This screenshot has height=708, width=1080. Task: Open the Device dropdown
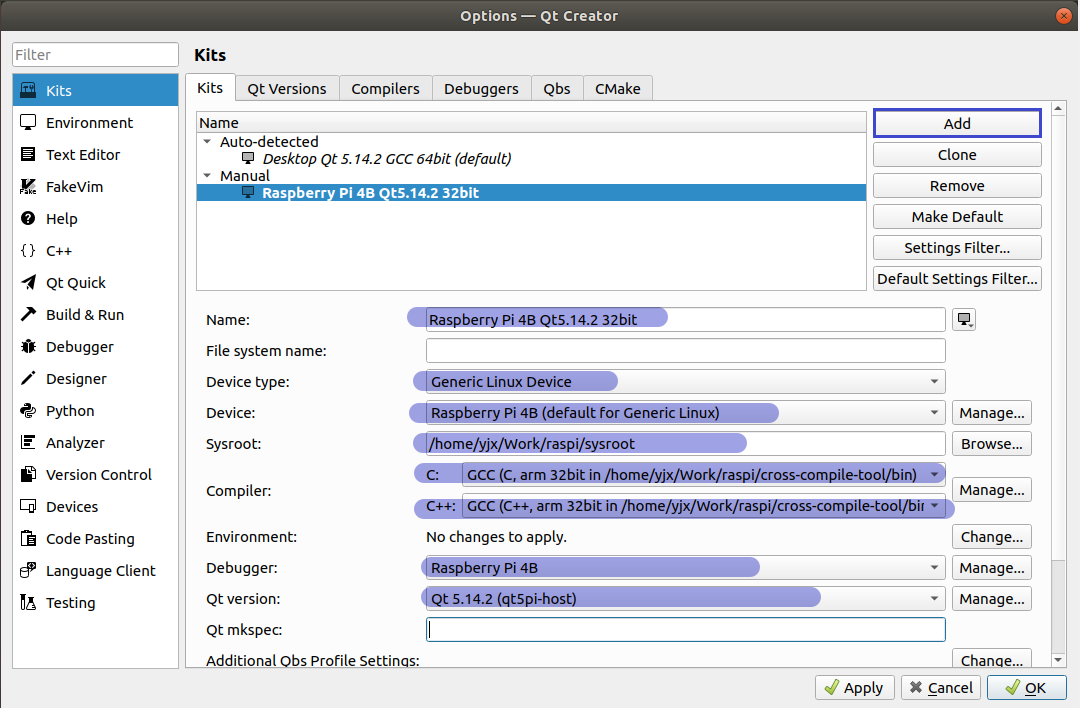pos(685,413)
